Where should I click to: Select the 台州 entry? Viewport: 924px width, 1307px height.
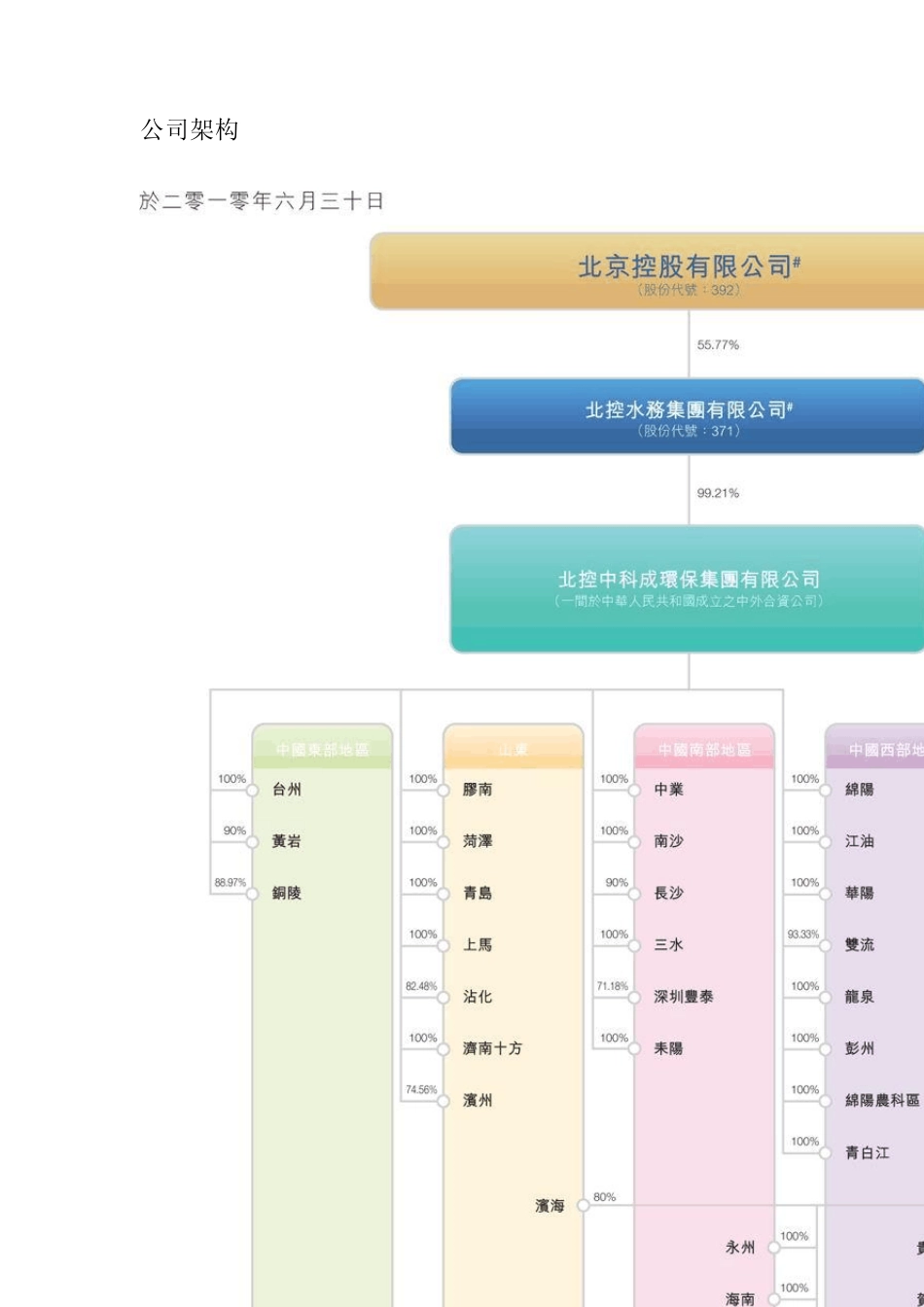287,790
